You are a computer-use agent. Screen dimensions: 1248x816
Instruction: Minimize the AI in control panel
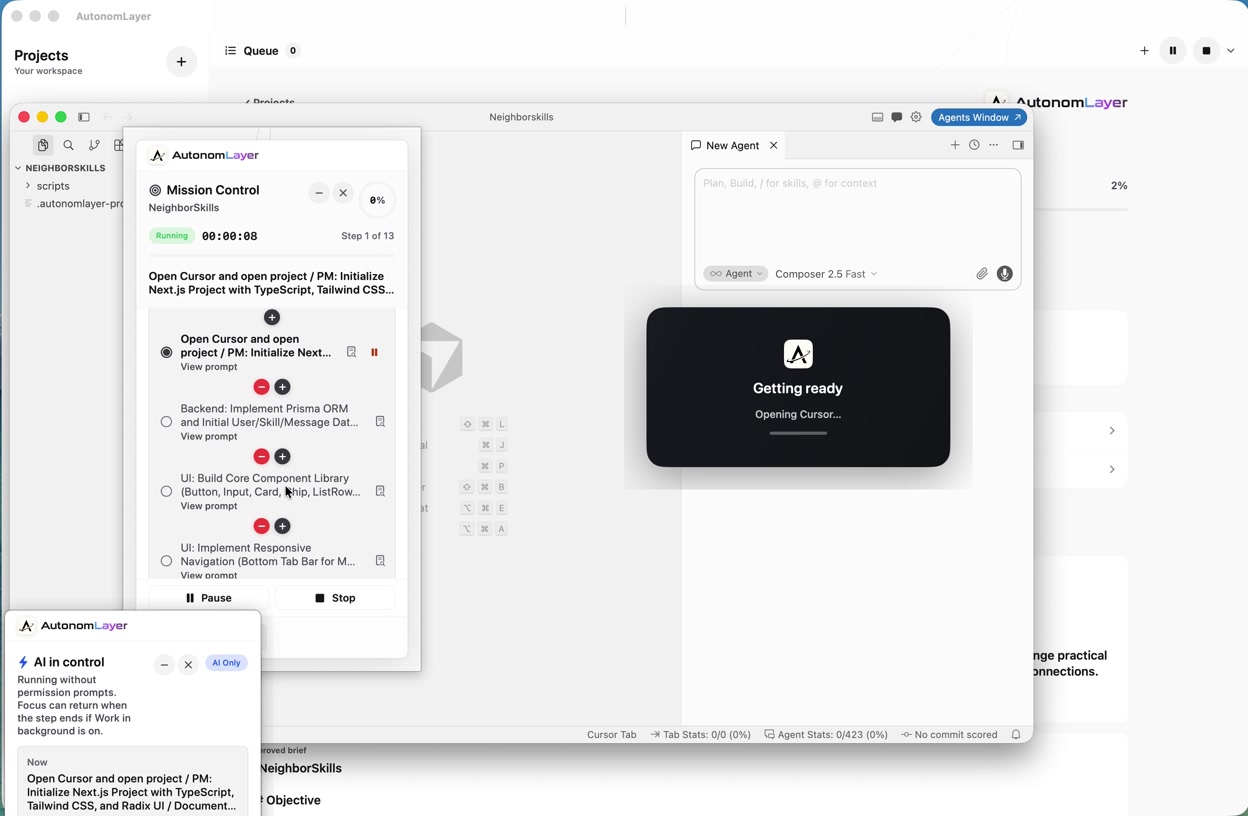(164, 665)
